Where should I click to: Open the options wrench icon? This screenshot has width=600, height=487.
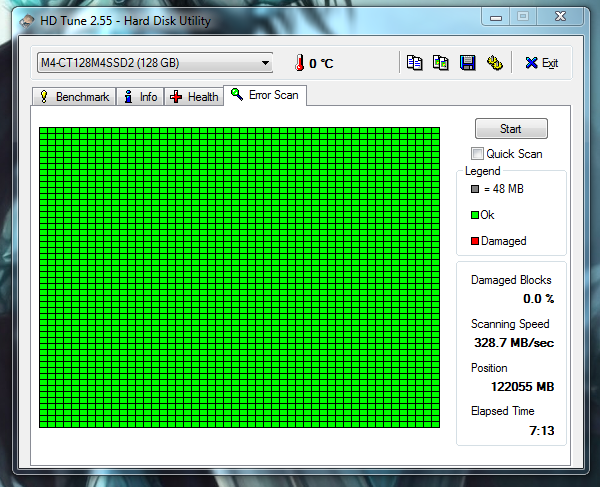coord(494,63)
